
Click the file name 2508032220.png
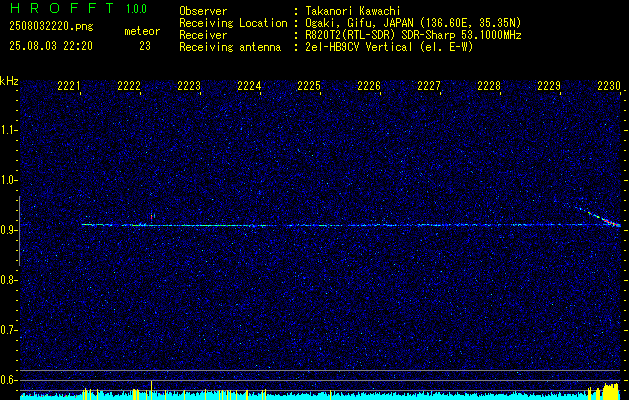pyautogui.click(x=51, y=27)
